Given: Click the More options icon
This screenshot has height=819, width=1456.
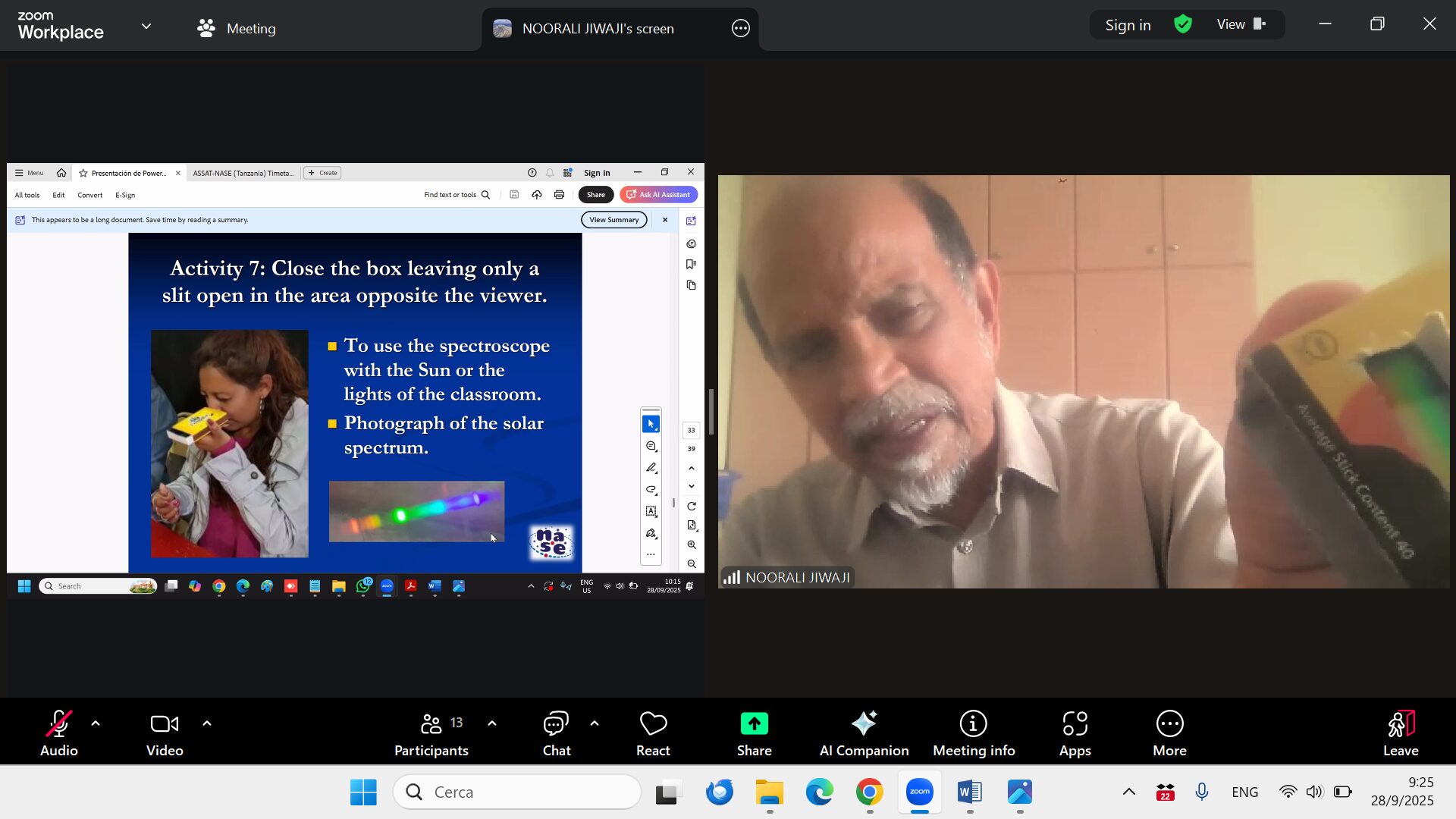Looking at the screenshot, I should pos(1169,724).
